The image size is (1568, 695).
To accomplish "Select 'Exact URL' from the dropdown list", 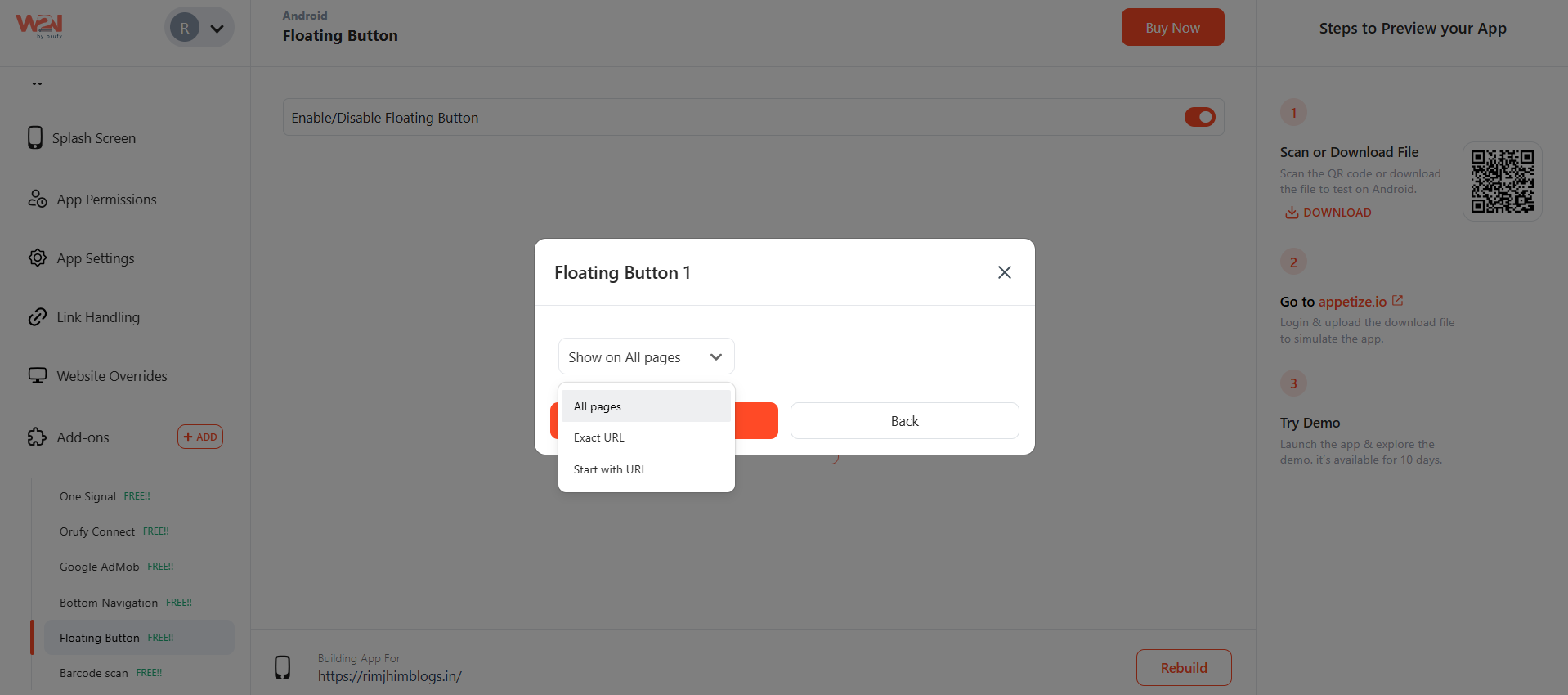I will 599,437.
